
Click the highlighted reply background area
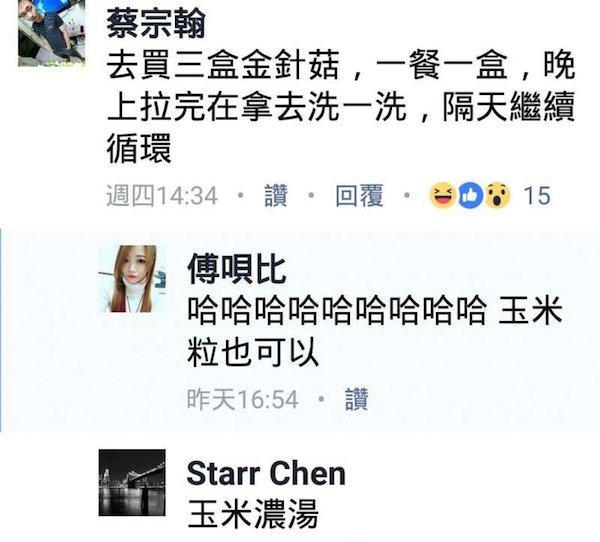click(300, 330)
